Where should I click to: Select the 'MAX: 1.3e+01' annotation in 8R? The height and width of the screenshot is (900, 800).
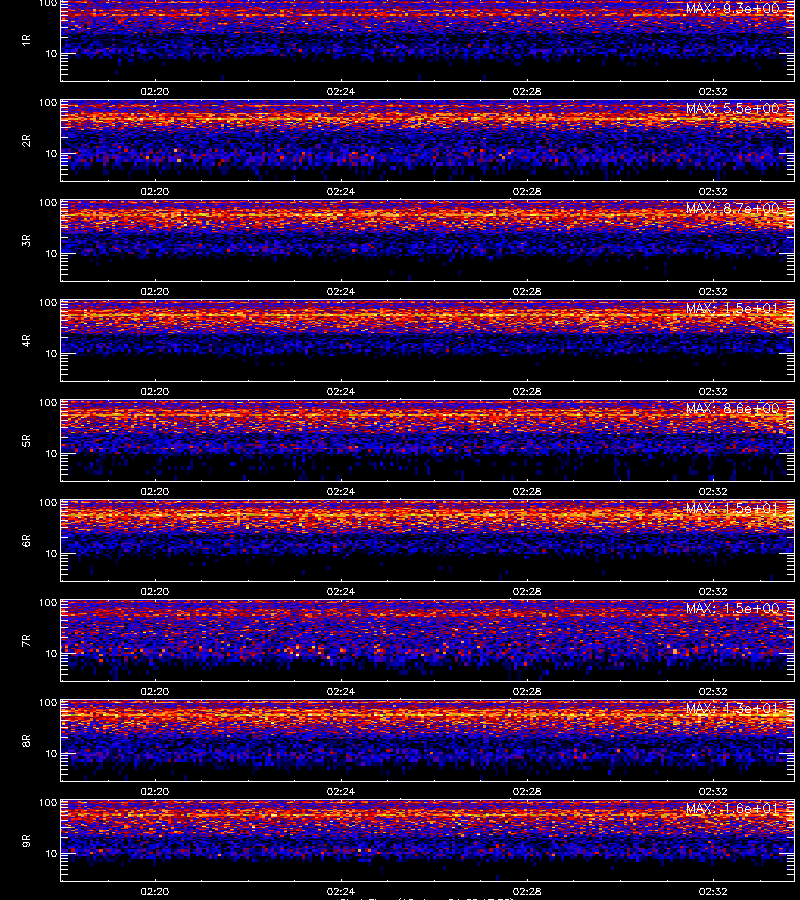732,708
